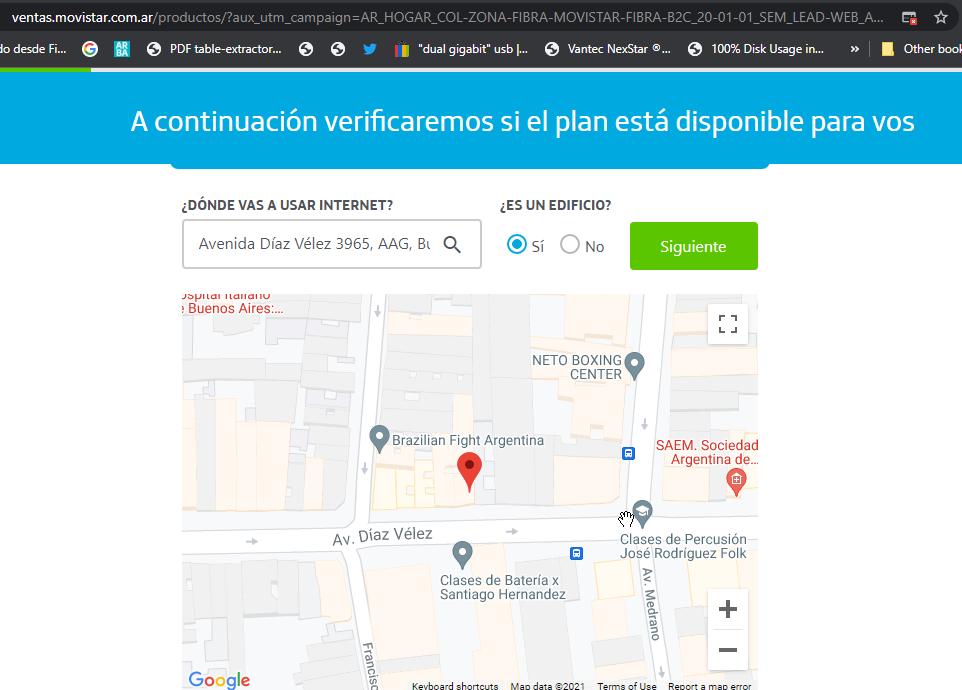Click the red location pin on map
962x690 pixels.
[x=469, y=471]
